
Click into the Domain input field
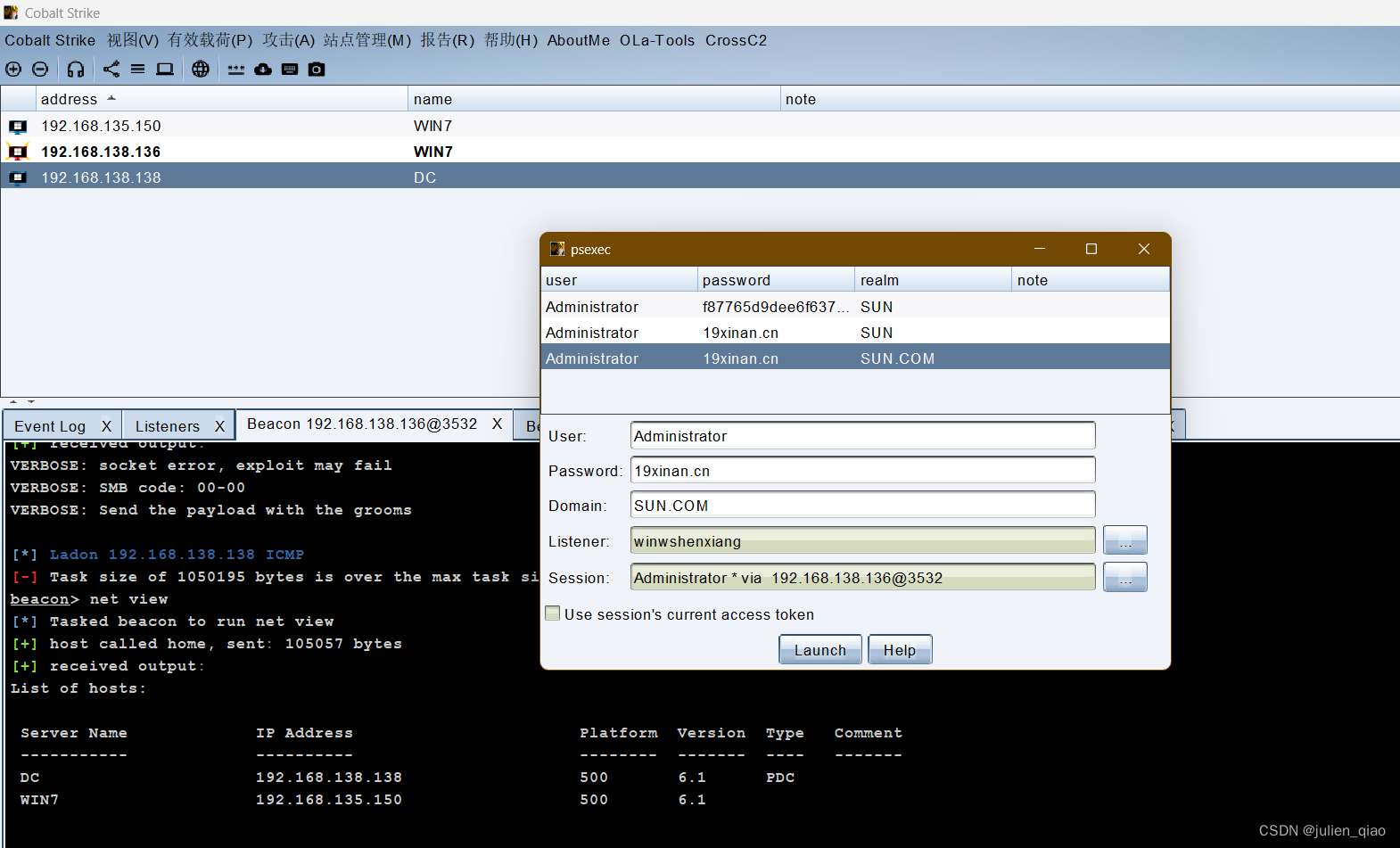862,506
